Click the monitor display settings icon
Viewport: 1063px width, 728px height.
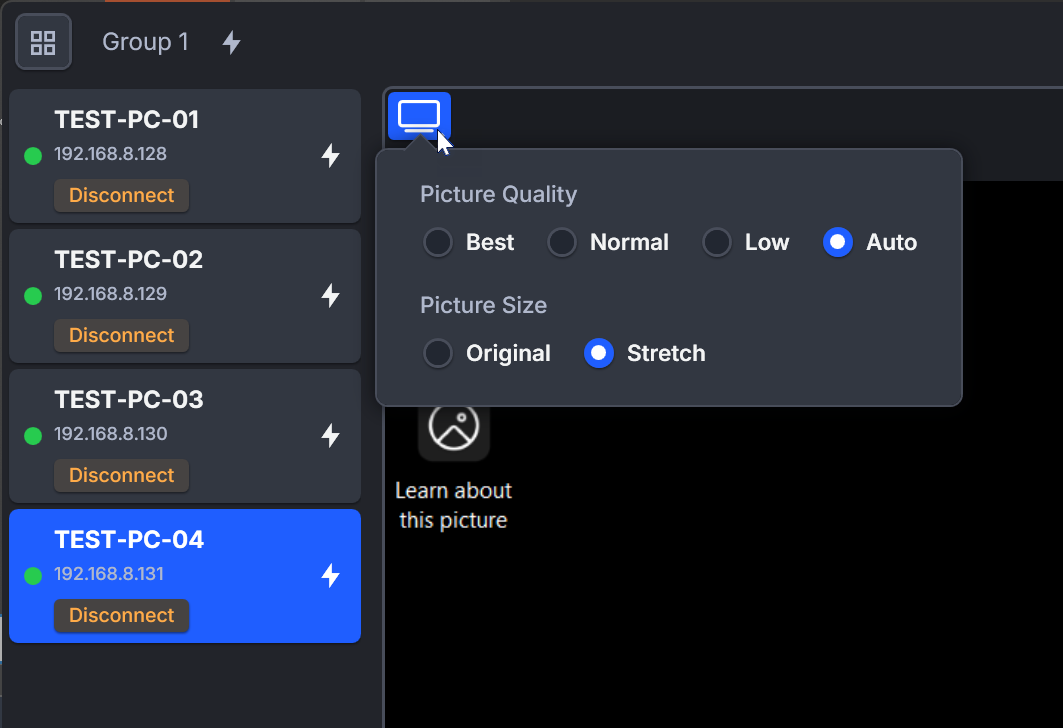(x=419, y=116)
